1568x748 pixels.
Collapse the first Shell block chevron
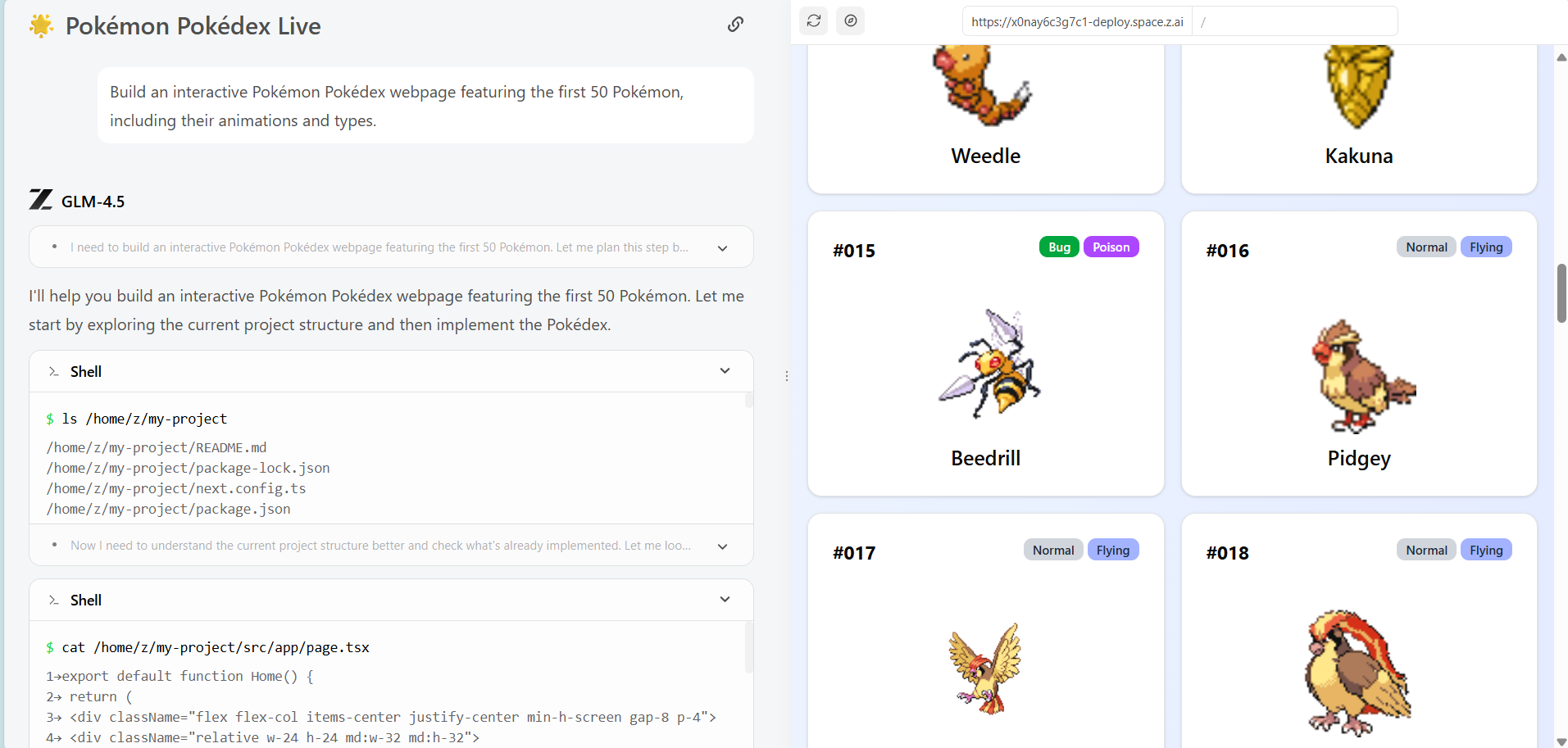pos(725,371)
